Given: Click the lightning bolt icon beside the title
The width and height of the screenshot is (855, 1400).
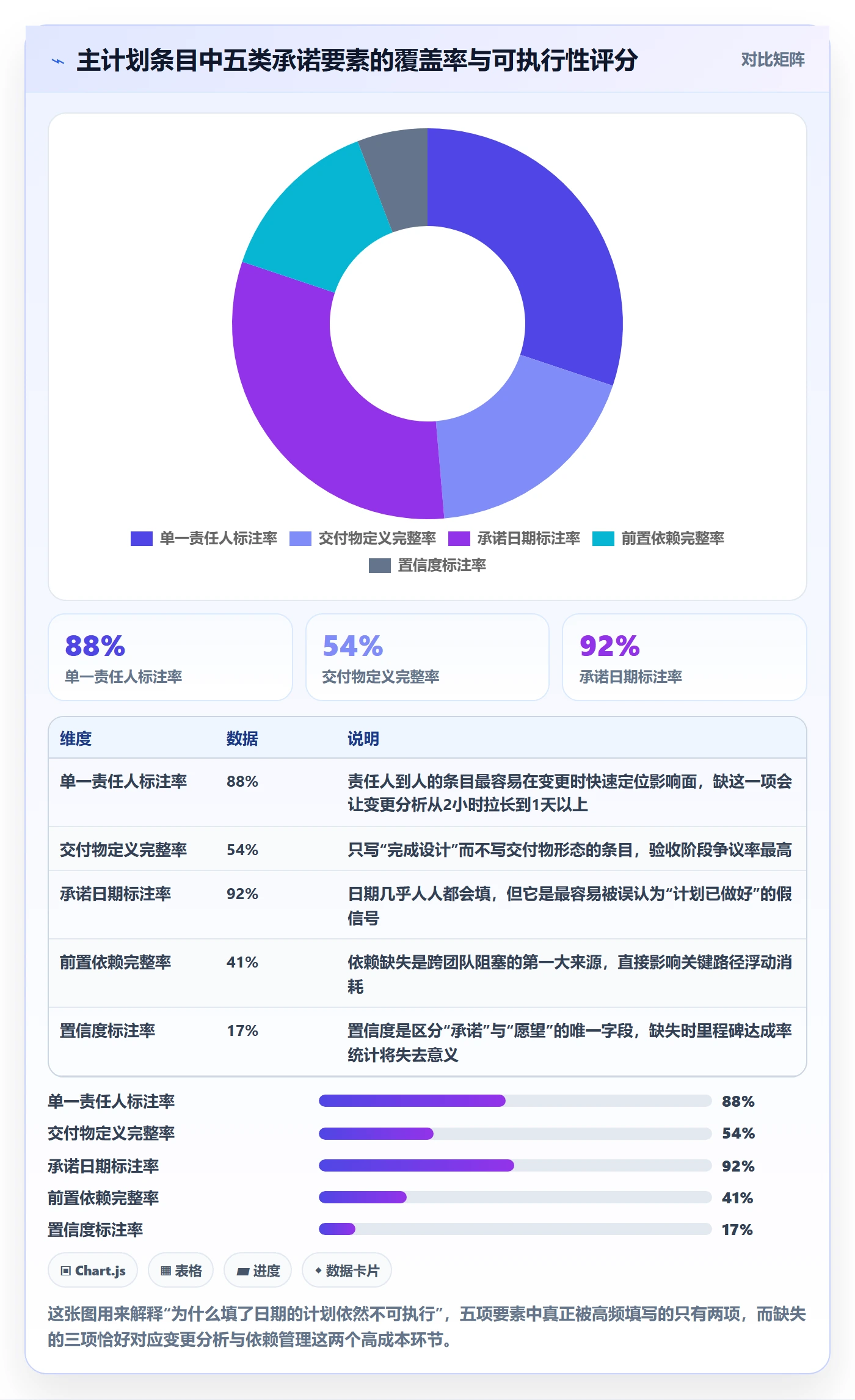Looking at the screenshot, I should [58, 61].
